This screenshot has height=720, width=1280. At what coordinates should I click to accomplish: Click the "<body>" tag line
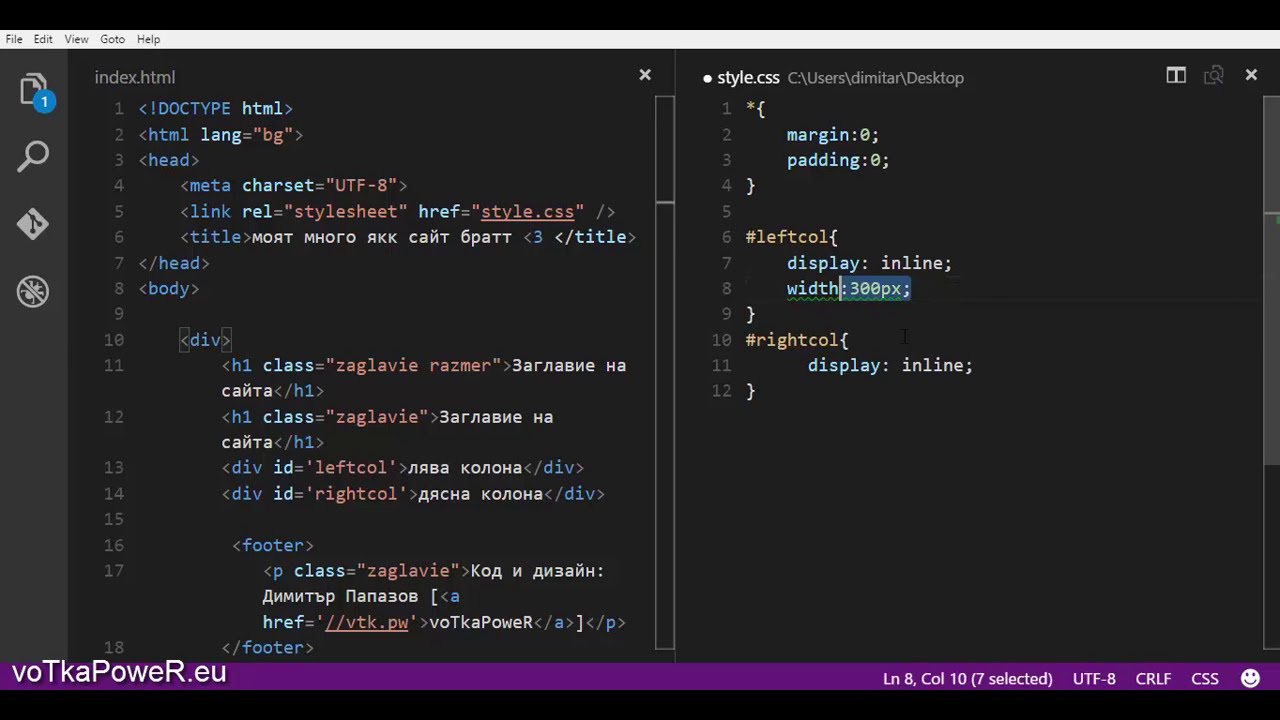pyautogui.click(x=169, y=288)
